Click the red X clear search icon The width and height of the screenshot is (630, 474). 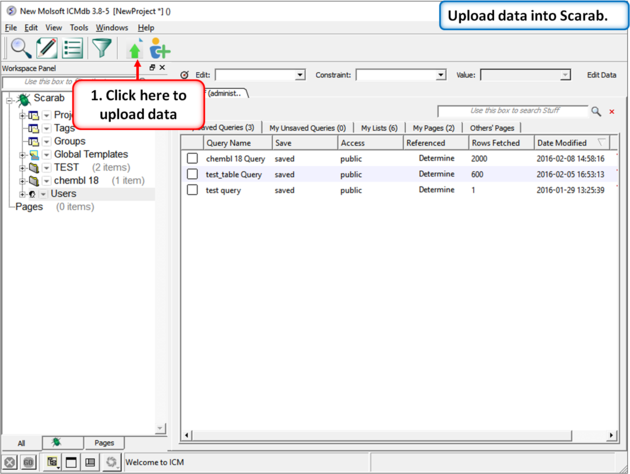(612, 112)
